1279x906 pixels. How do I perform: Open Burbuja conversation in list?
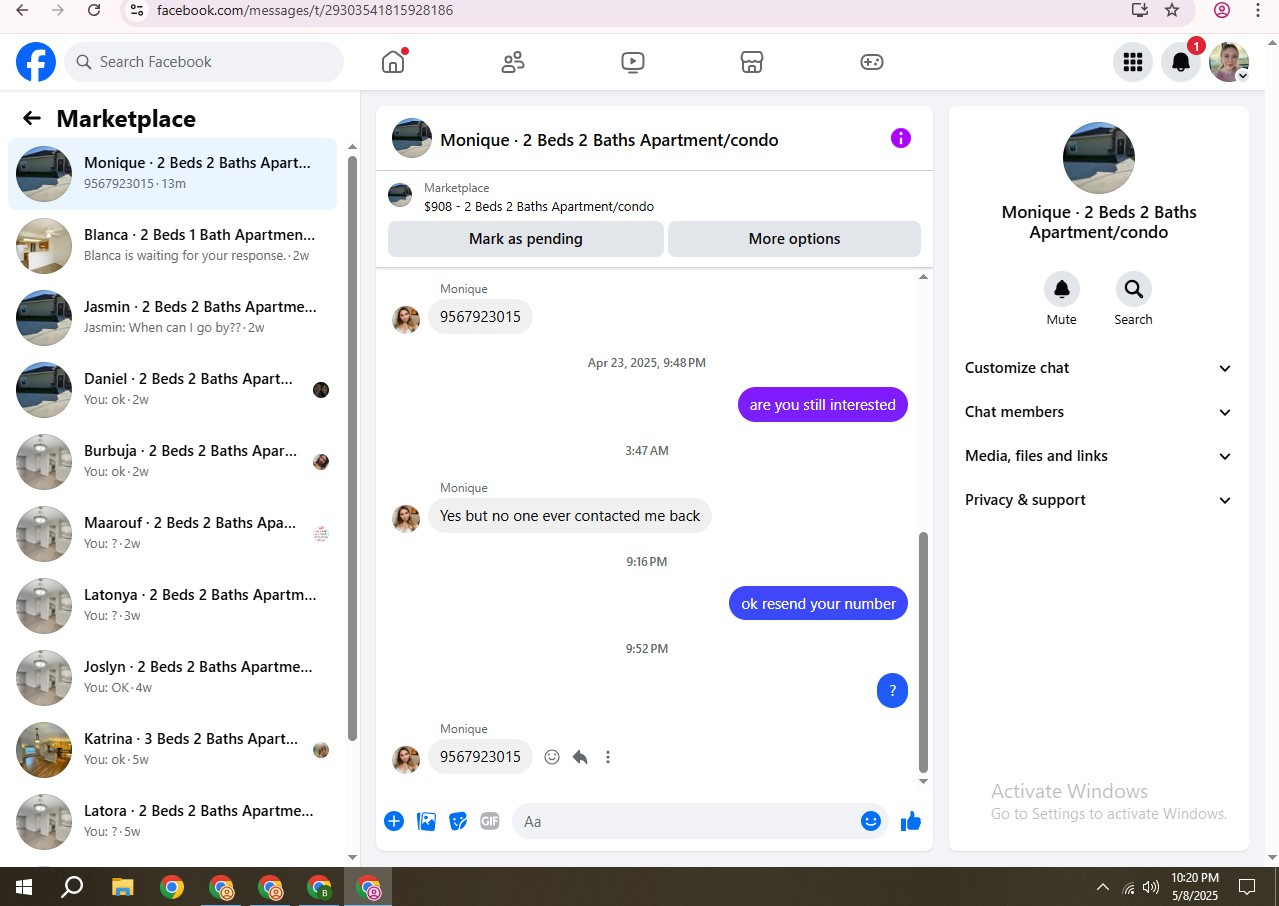(x=172, y=462)
